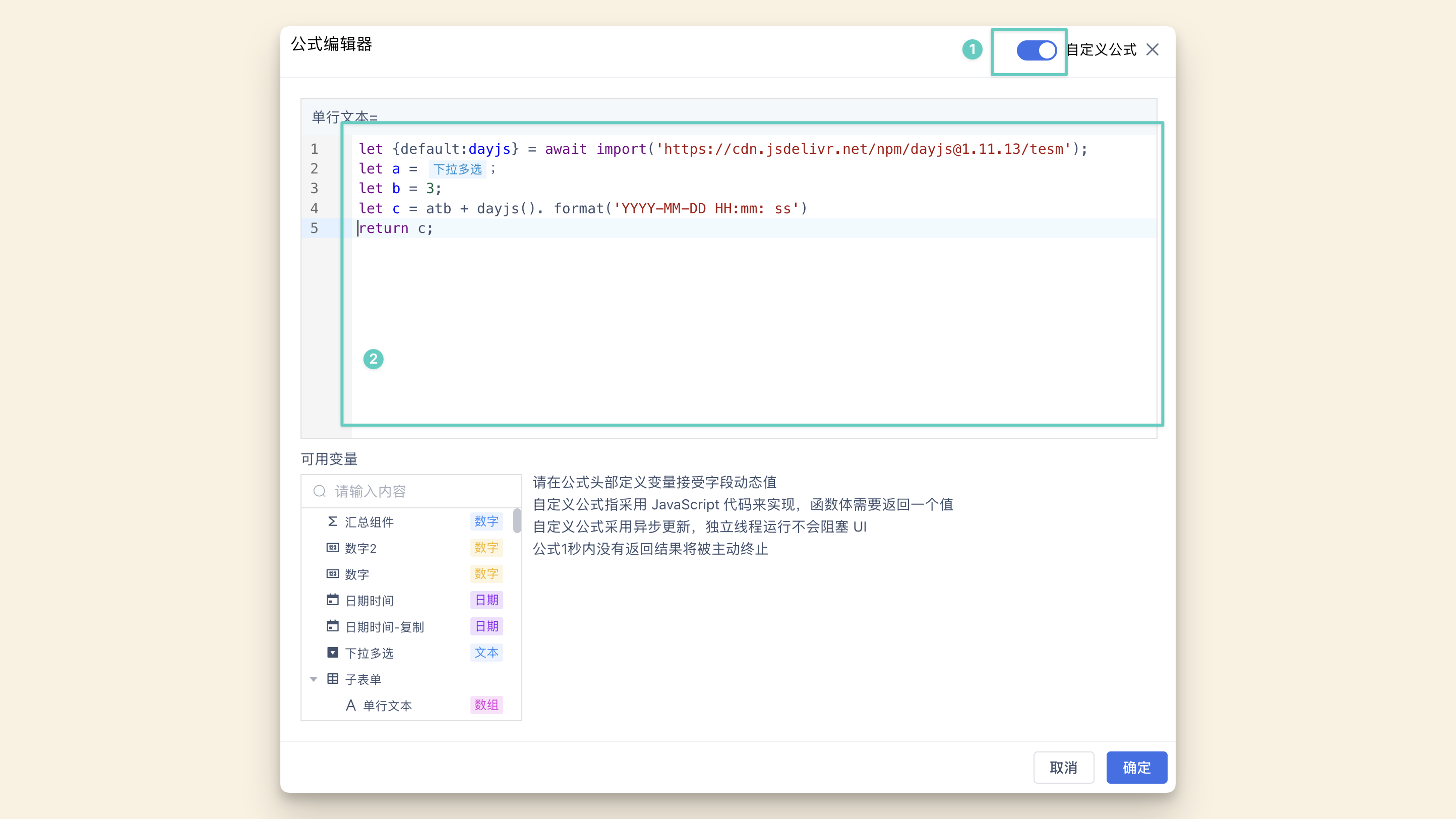The height and width of the screenshot is (819, 1456).
Task: Click the number icon beside 数字
Action: [x=332, y=574]
